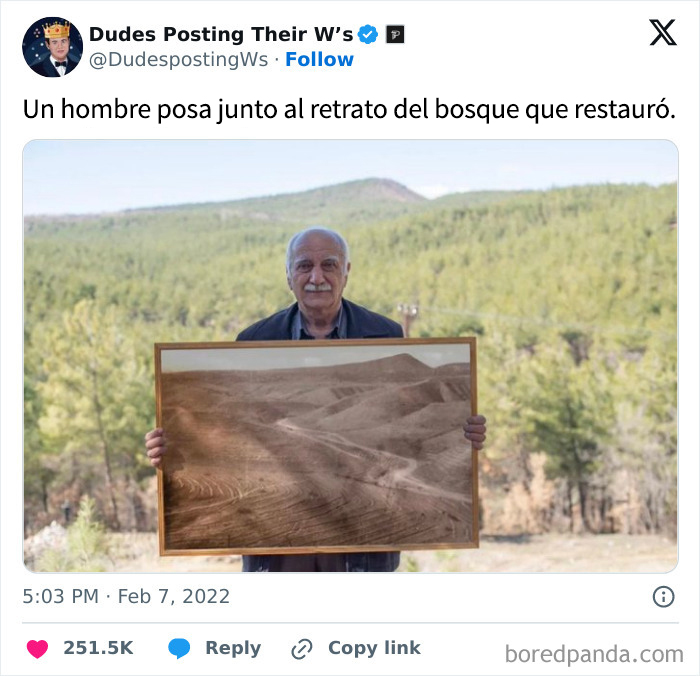Open the tweet photo of the forest
Screen dimensions: 700x676
point(350,356)
